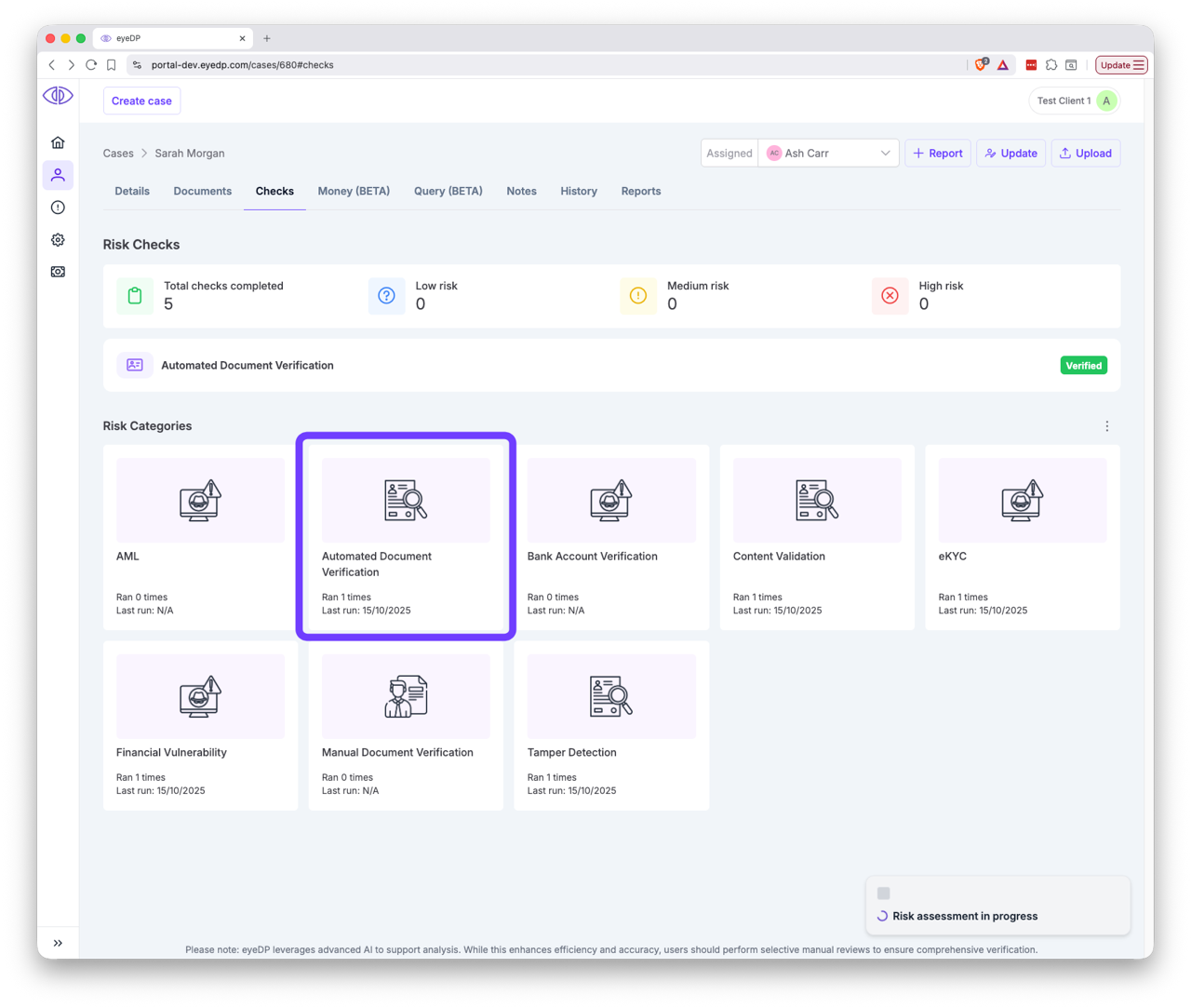
Task: Open the Assigned Ash Carr dropdown
Action: (828, 154)
